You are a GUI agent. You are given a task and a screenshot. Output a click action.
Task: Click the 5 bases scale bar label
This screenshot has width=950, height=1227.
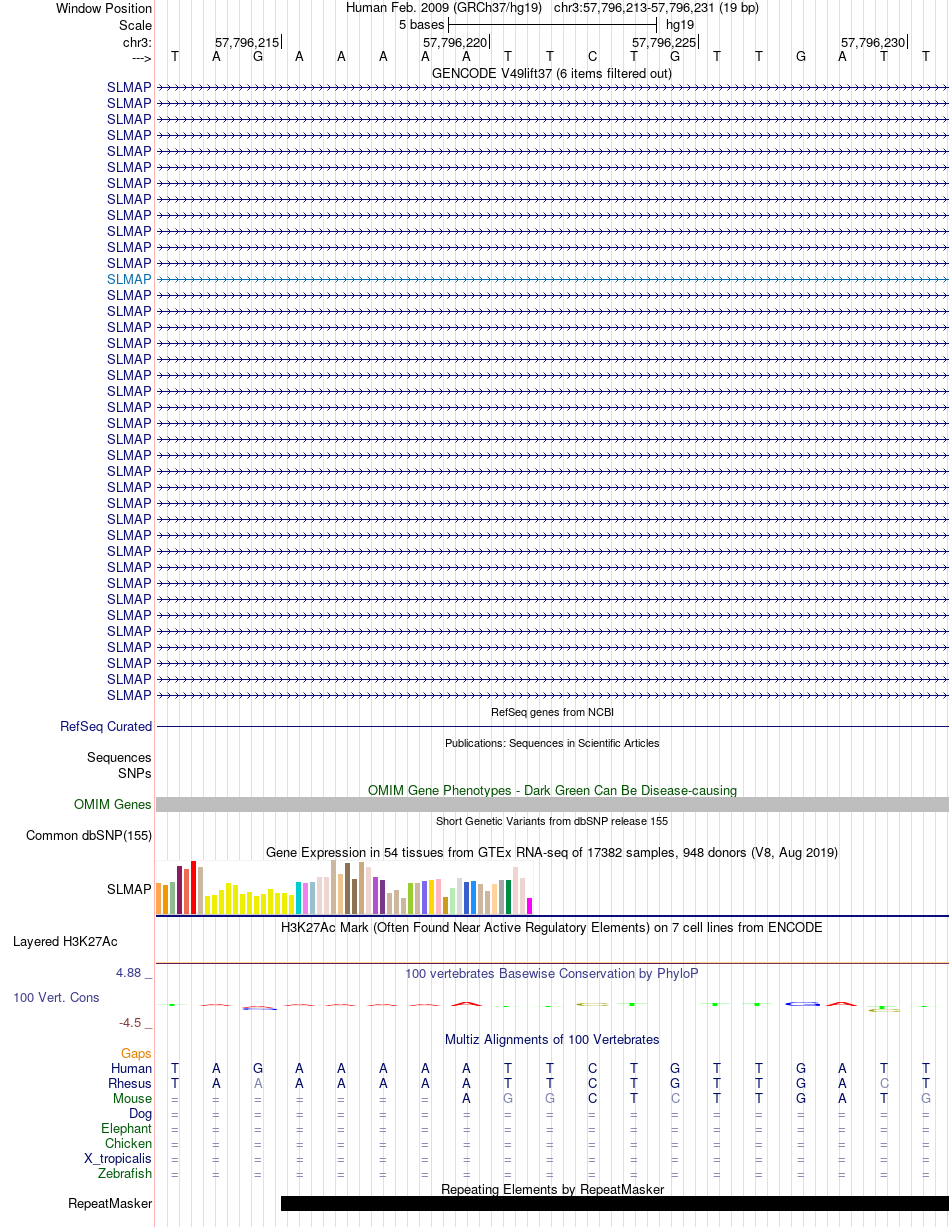click(x=421, y=24)
